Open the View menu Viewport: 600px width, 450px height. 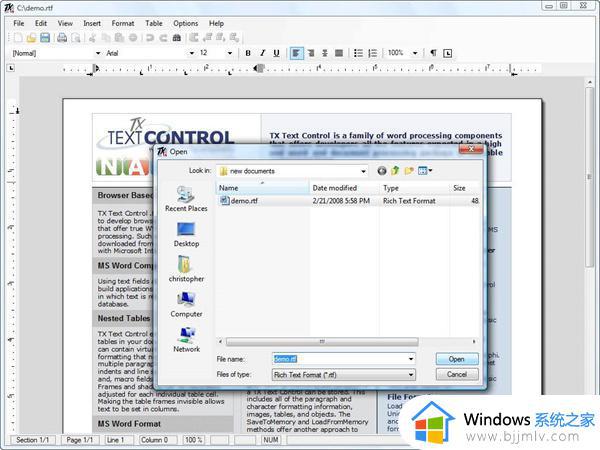65,23
